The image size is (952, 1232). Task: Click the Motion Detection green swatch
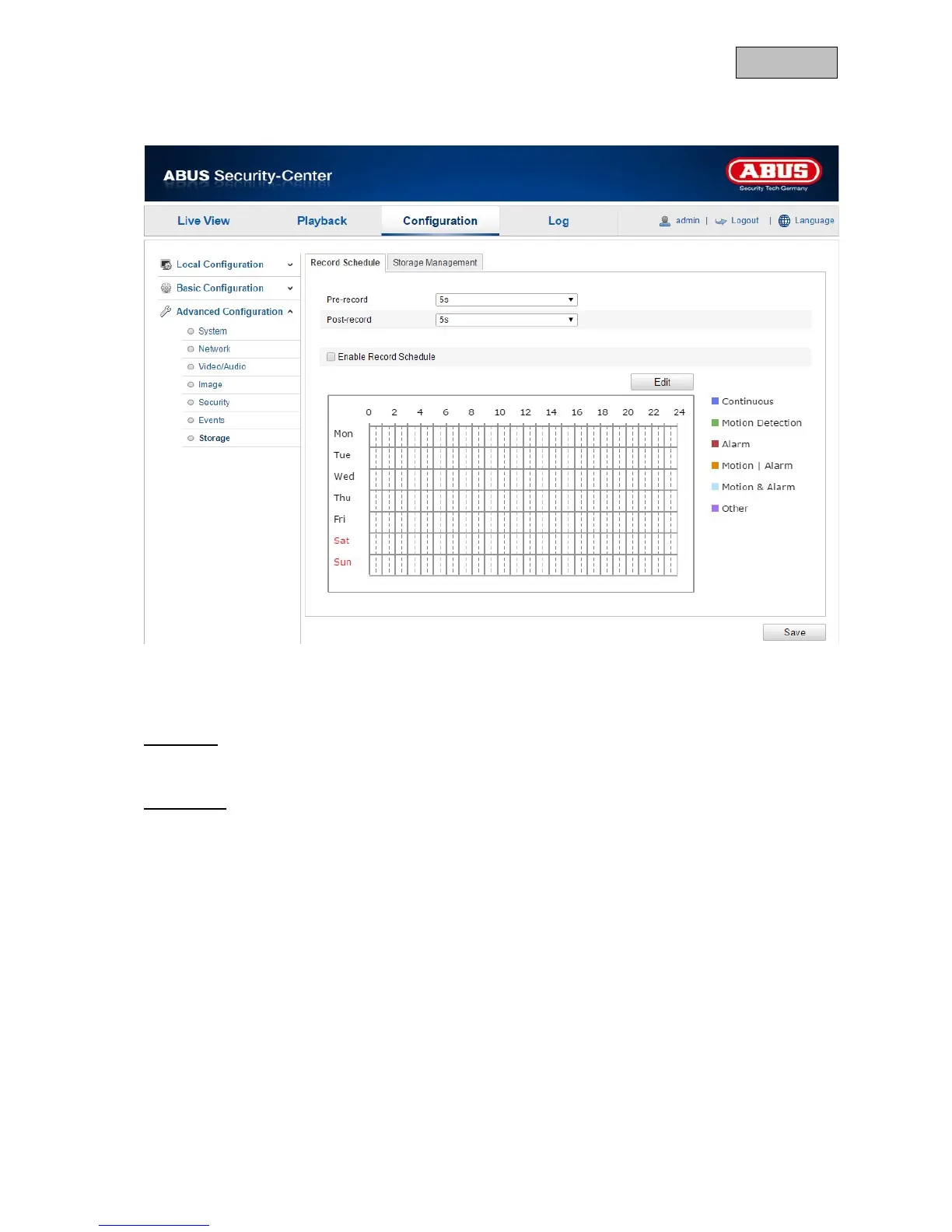(x=715, y=423)
